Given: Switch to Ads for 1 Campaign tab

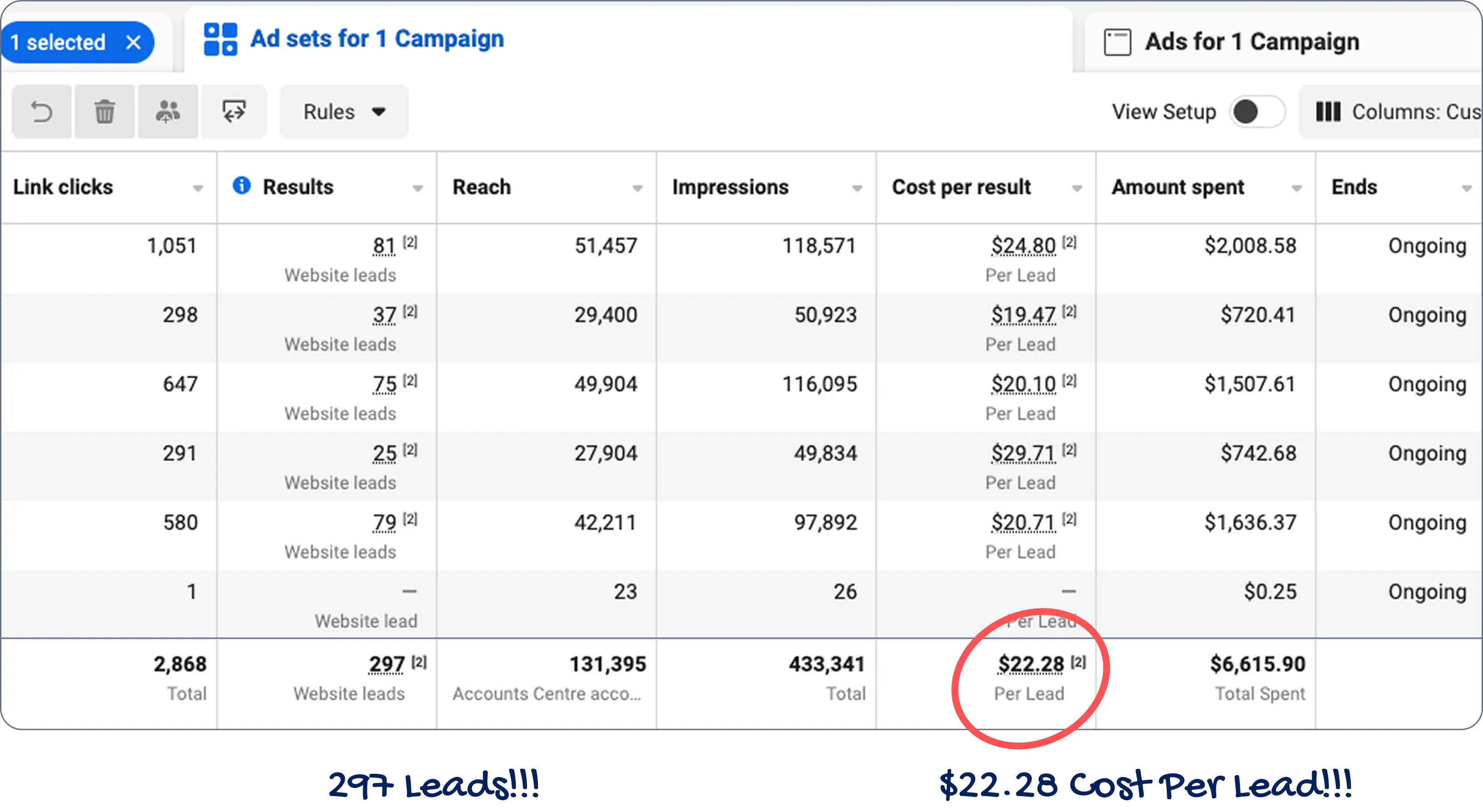Looking at the screenshot, I should [x=1252, y=42].
